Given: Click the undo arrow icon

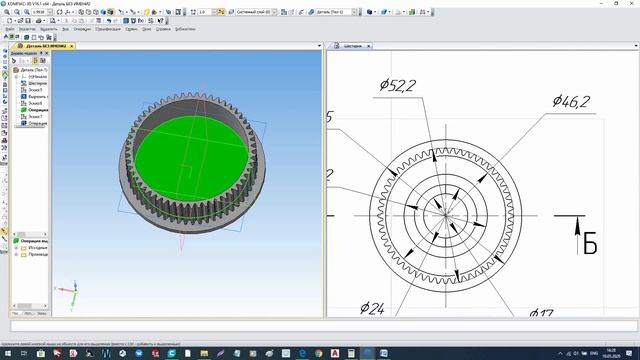Looking at the screenshot, I should [x=109, y=21].
